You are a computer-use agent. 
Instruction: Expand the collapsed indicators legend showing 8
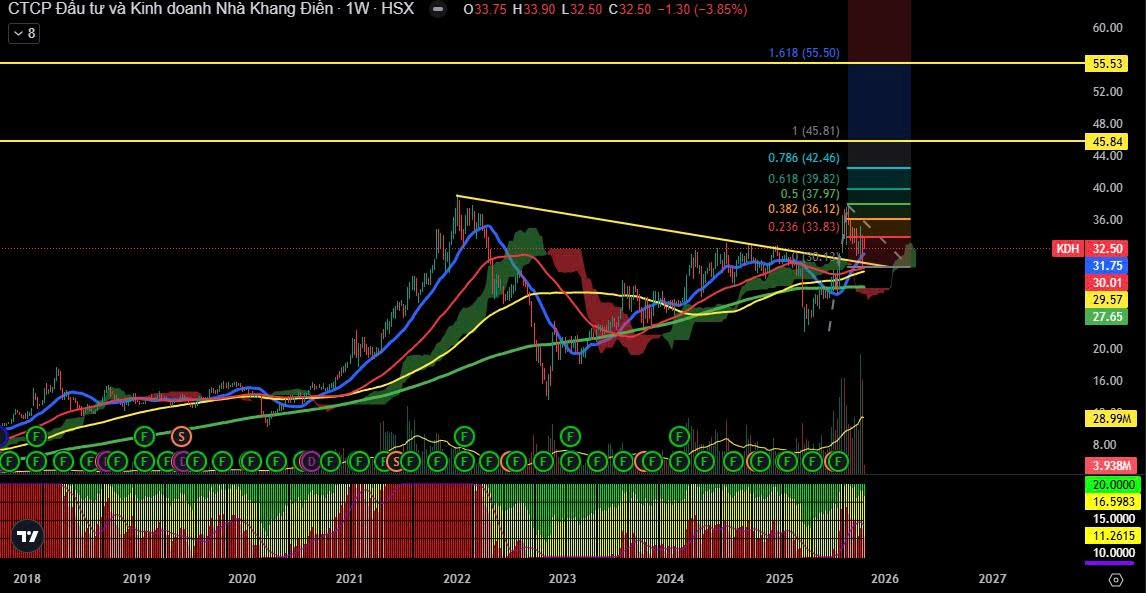(x=24, y=33)
